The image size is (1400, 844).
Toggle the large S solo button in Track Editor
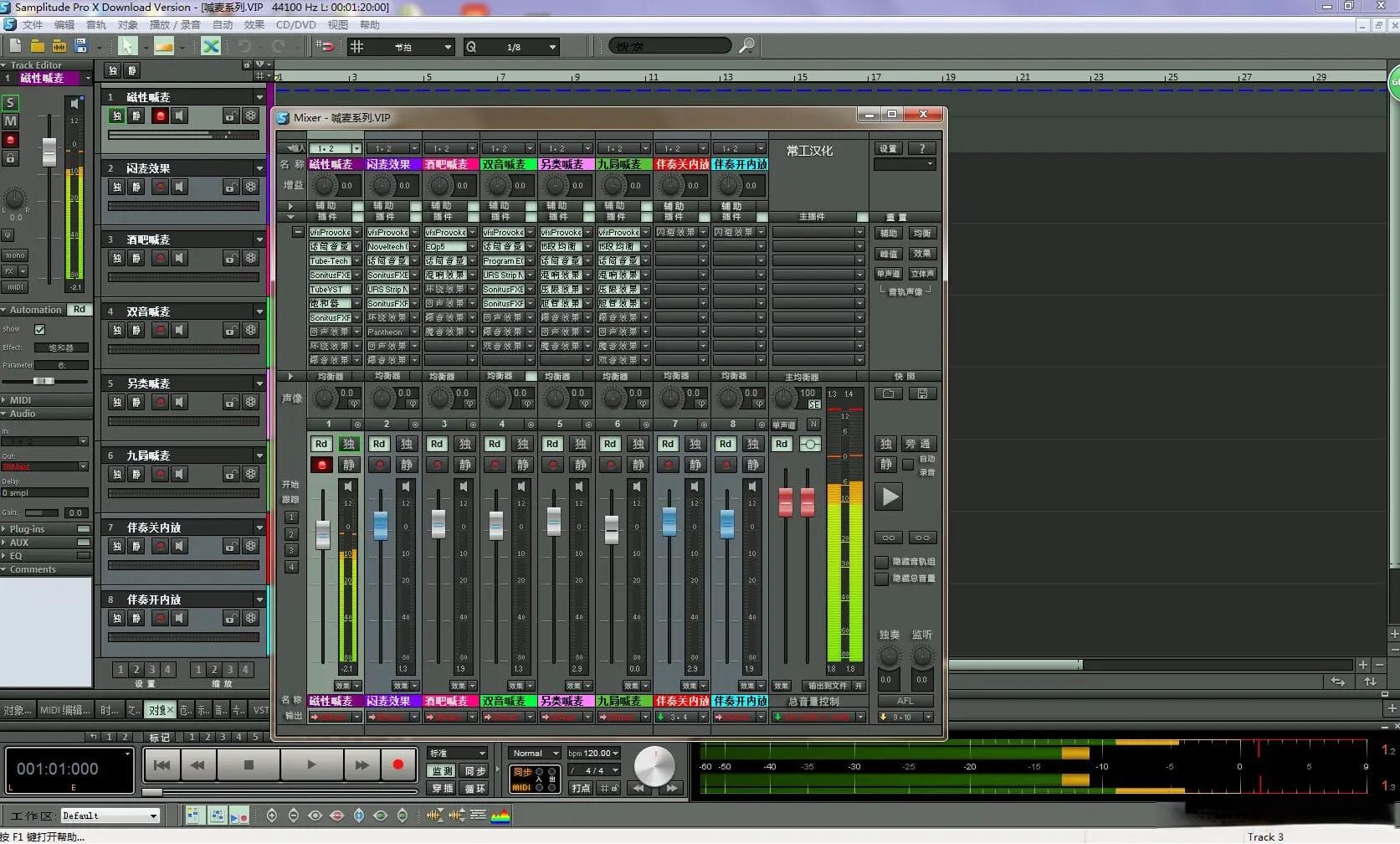10,103
